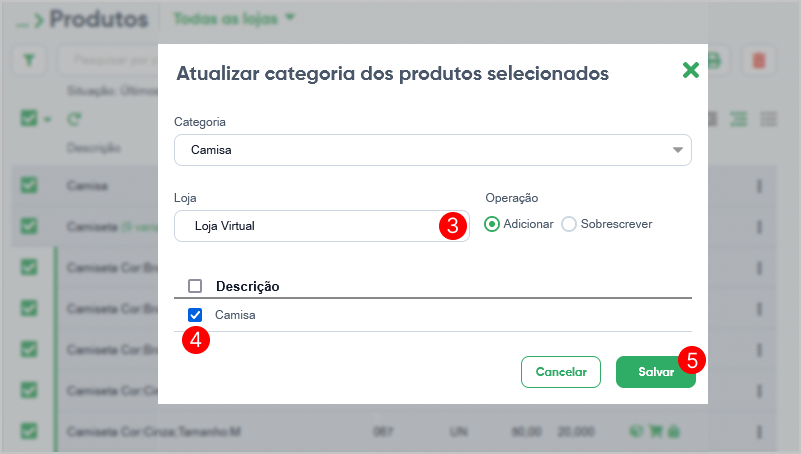The height and width of the screenshot is (454, 801).
Task: Uncheck the Camisa category checkbox
Action: click(195, 315)
